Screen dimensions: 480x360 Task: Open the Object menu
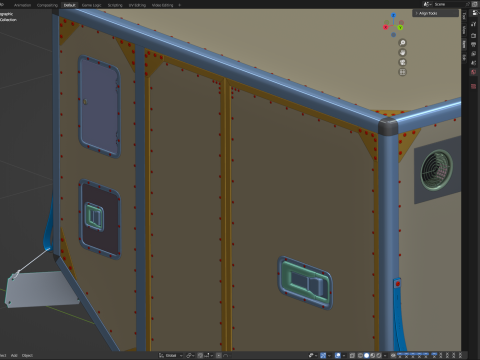(27, 355)
